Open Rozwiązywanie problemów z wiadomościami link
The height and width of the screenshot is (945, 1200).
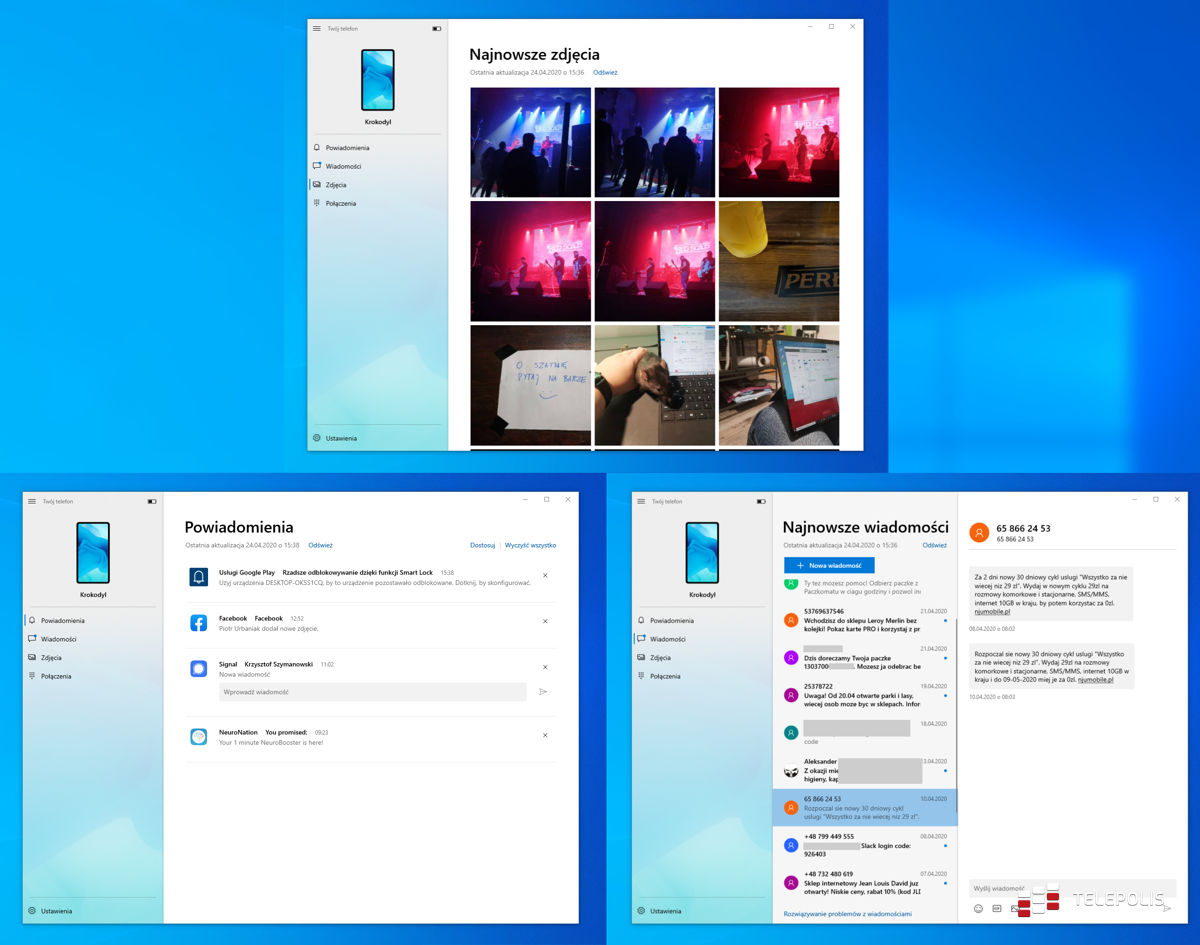click(847, 913)
